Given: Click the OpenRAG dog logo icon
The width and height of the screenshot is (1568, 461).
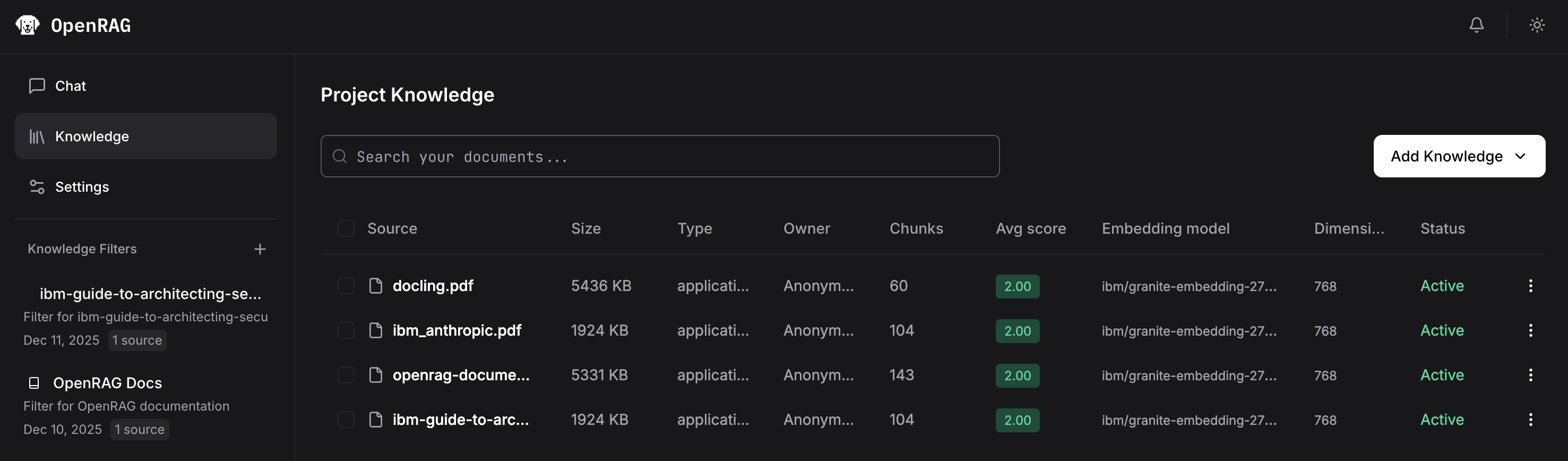Looking at the screenshot, I should tap(28, 25).
